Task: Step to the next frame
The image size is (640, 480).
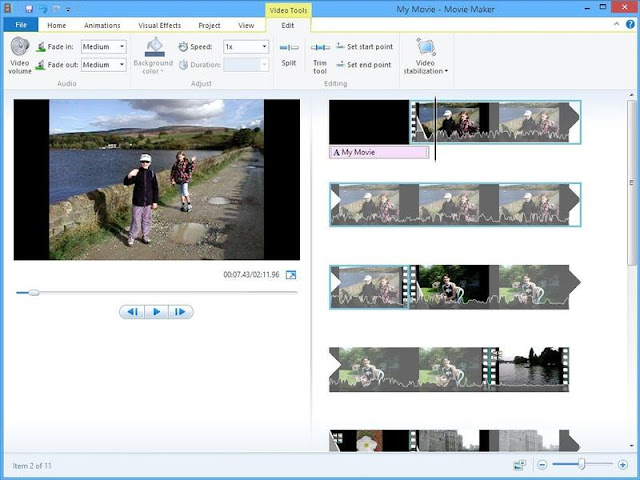Action: click(180, 312)
